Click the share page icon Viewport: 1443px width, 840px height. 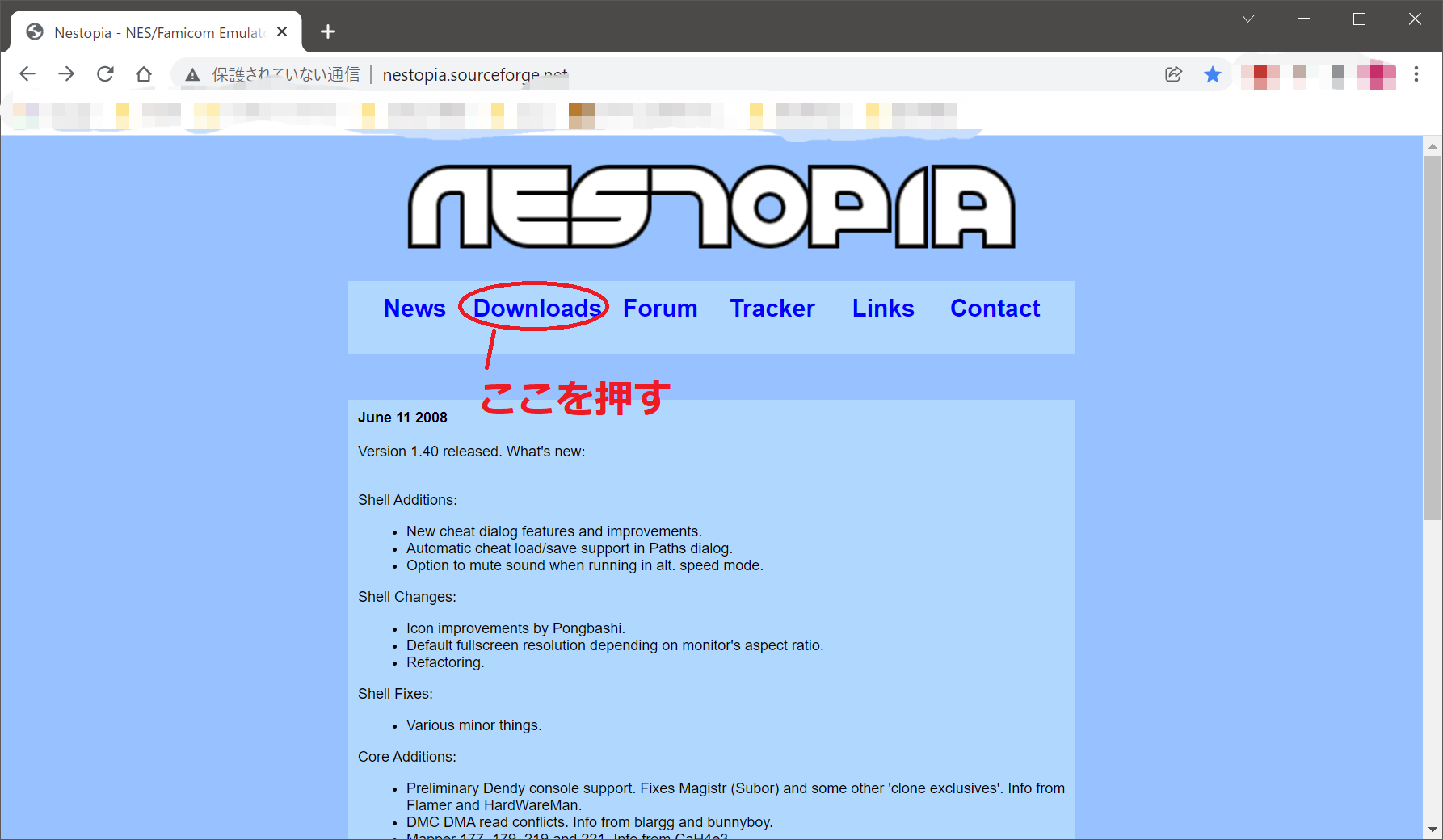(1174, 74)
